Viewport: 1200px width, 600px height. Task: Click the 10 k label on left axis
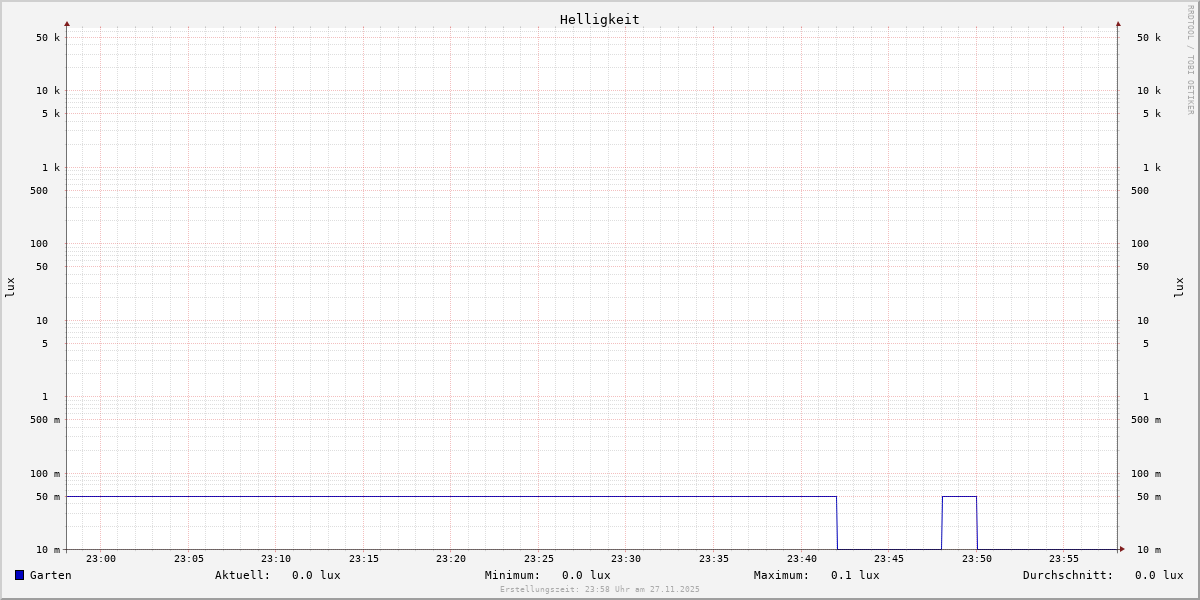click(48, 91)
